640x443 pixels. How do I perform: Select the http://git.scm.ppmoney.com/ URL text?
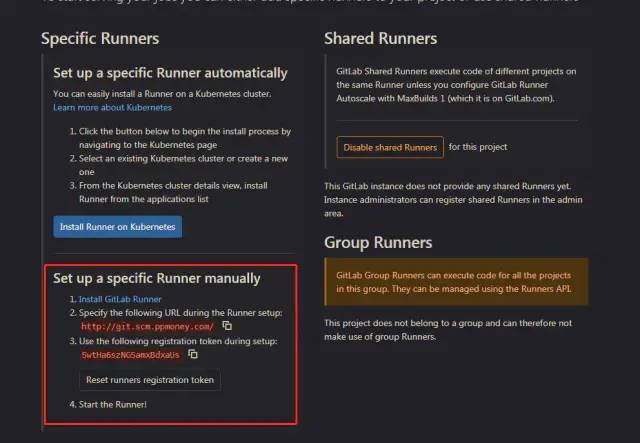(147, 326)
